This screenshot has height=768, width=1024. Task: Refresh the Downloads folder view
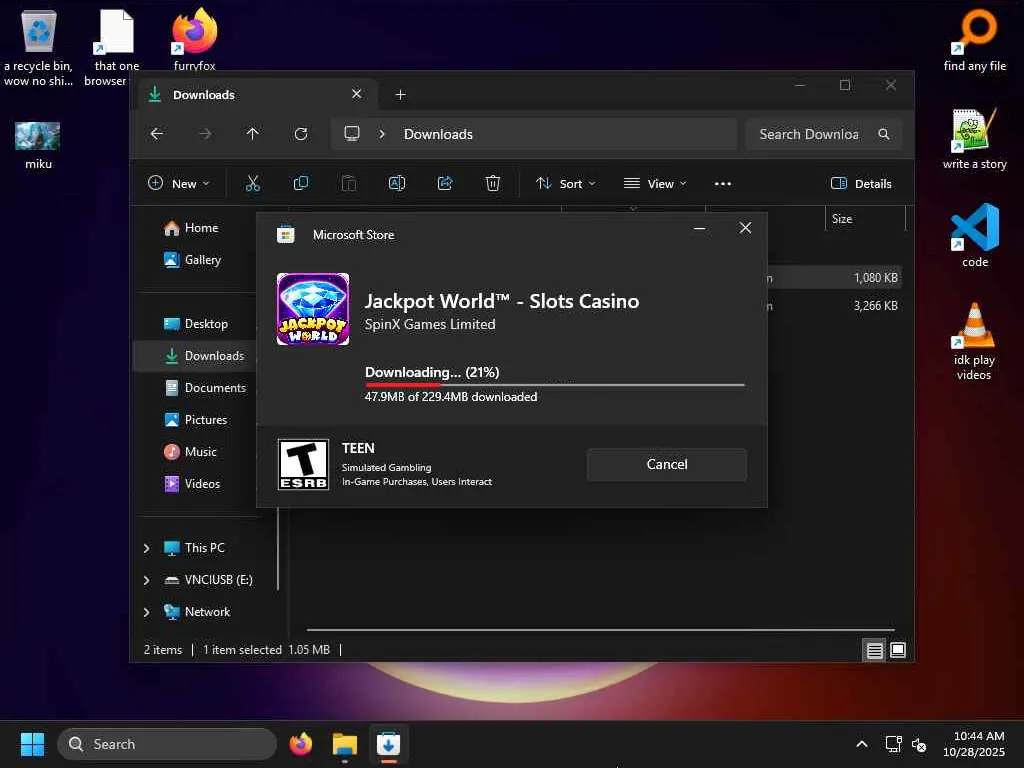(301, 134)
